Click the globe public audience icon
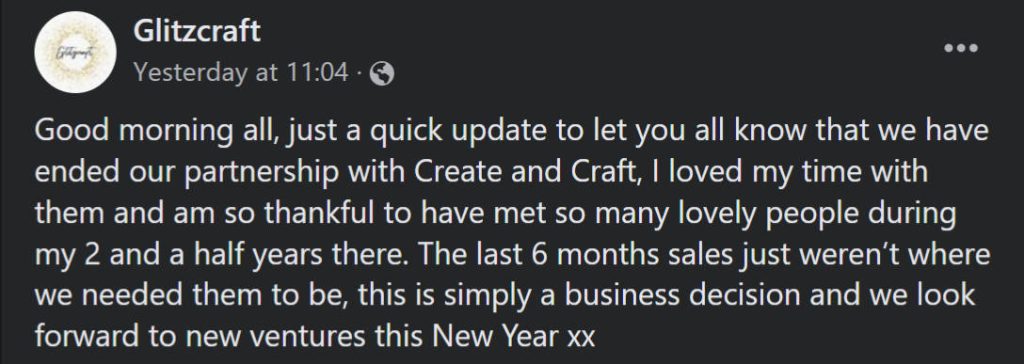This screenshot has width=1024, height=364. coord(382,76)
